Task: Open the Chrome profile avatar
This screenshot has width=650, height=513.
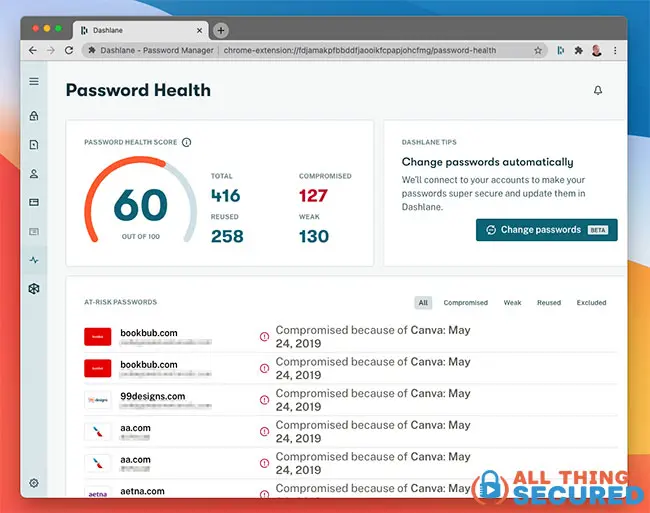Action: 597,51
